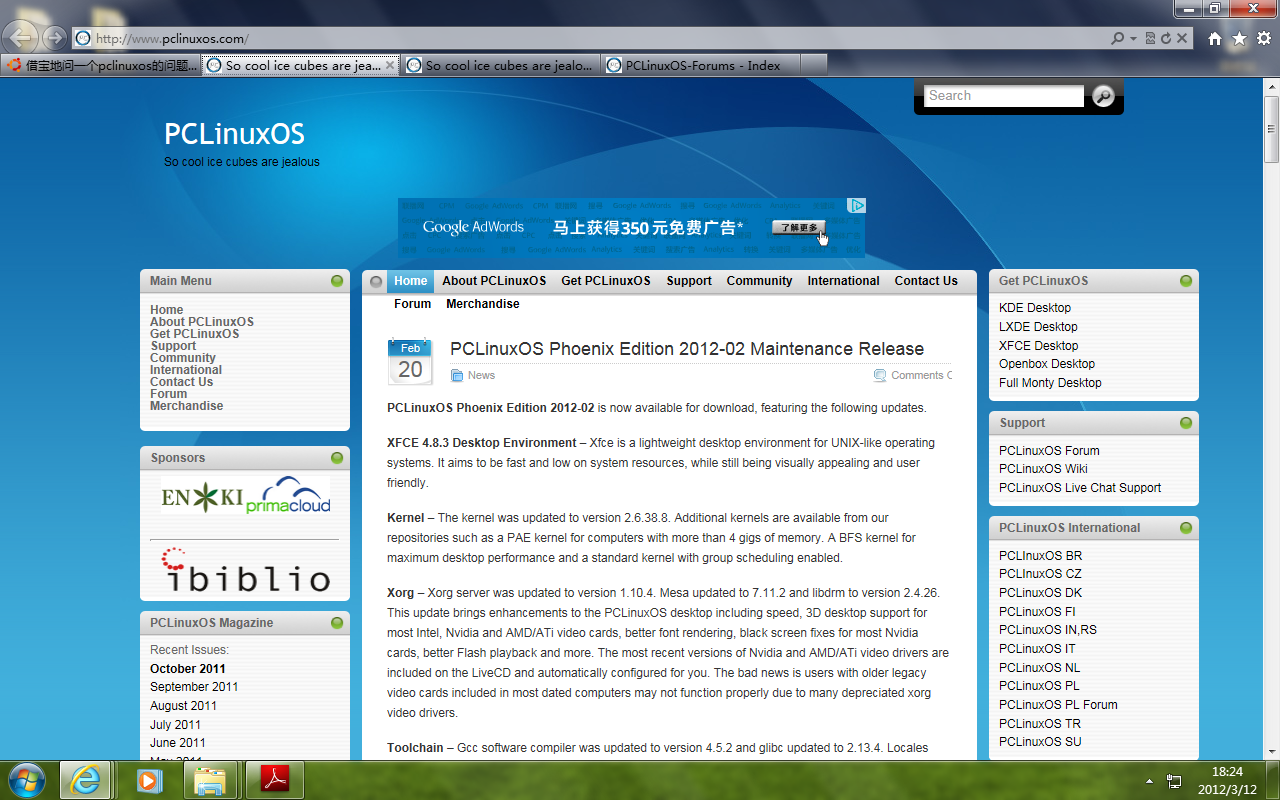Open About PCLinuxOS in the top navigation
1280x800 pixels.
tap(494, 281)
